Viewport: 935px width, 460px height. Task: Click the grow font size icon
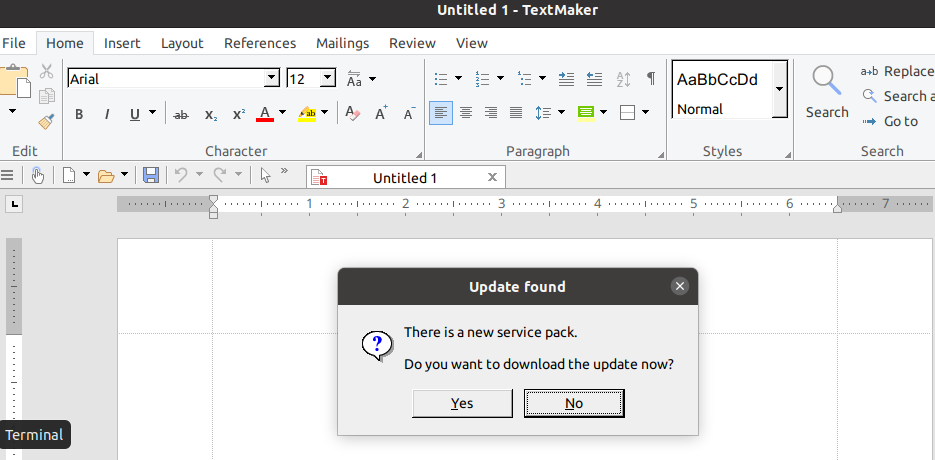(381, 114)
